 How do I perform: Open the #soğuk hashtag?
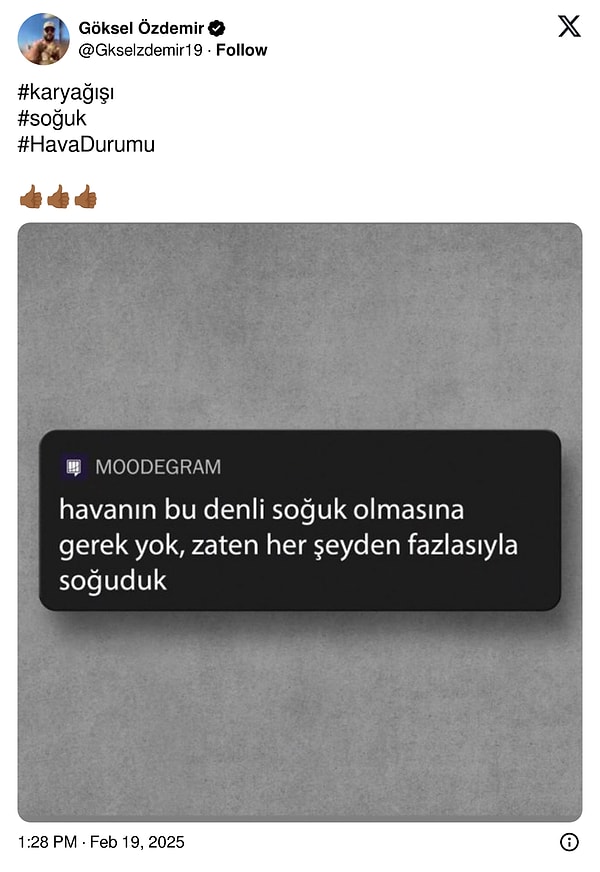[x=52, y=118]
